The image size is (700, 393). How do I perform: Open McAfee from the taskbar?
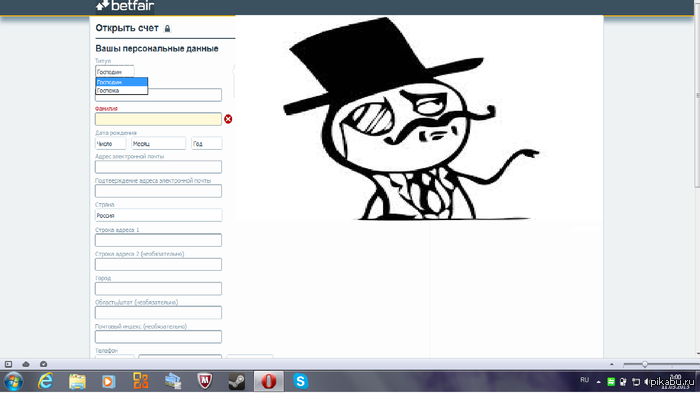point(204,381)
